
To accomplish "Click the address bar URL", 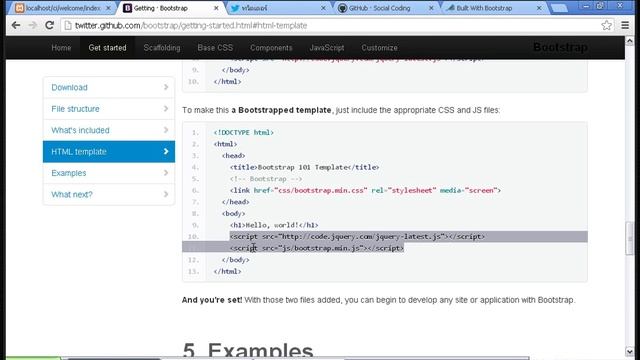I will point(191,25).
